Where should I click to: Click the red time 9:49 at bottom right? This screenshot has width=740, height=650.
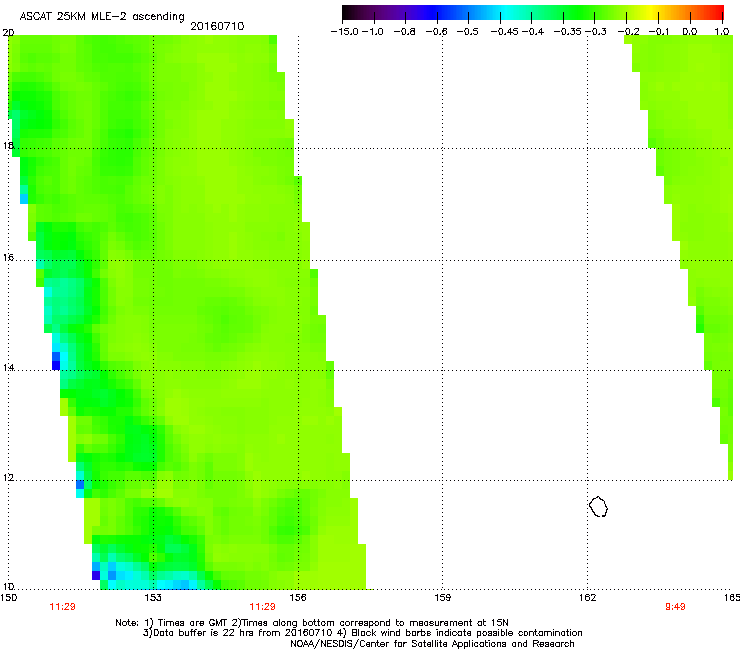[x=675, y=607]
